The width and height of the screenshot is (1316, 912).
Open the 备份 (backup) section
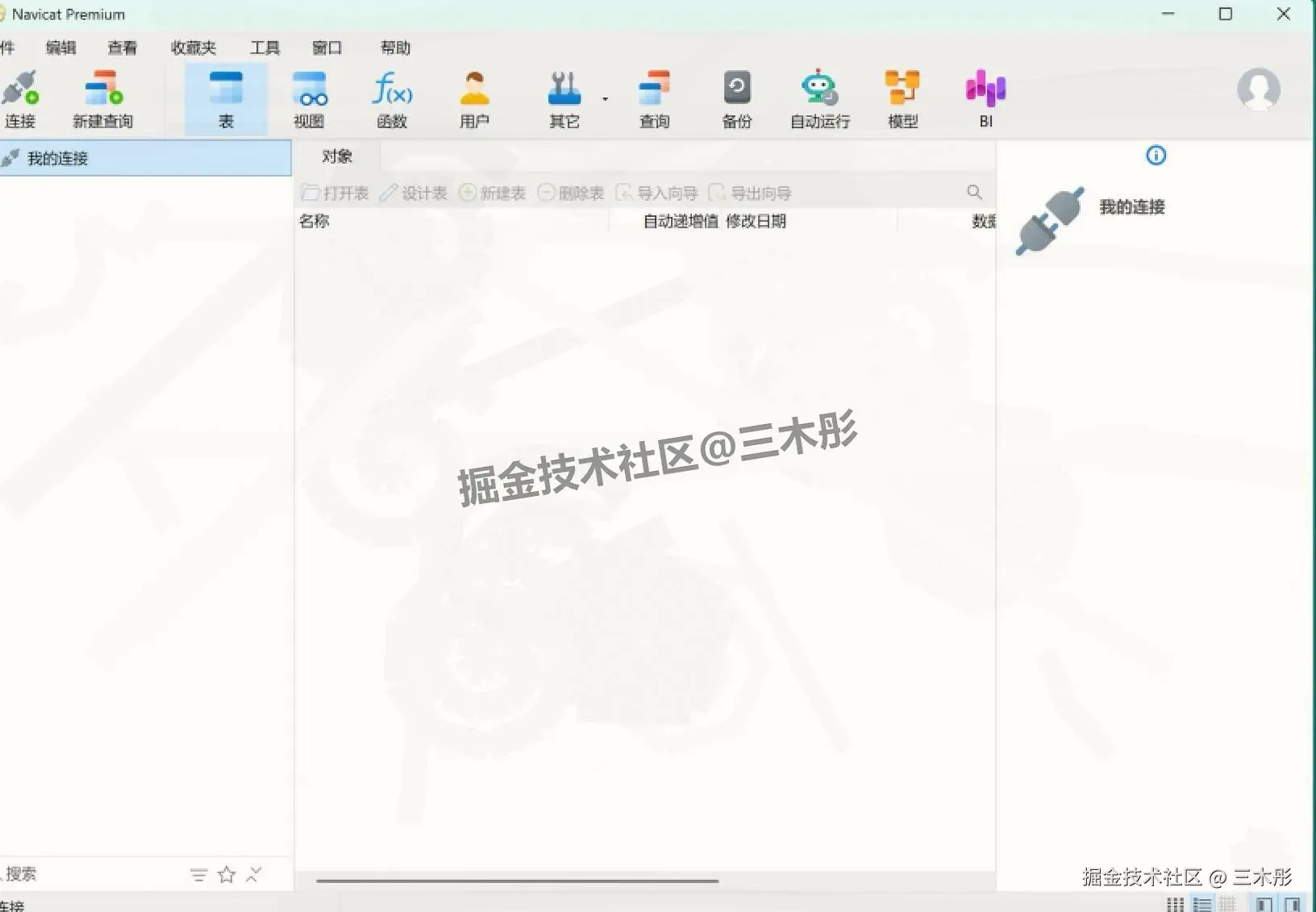736,98
